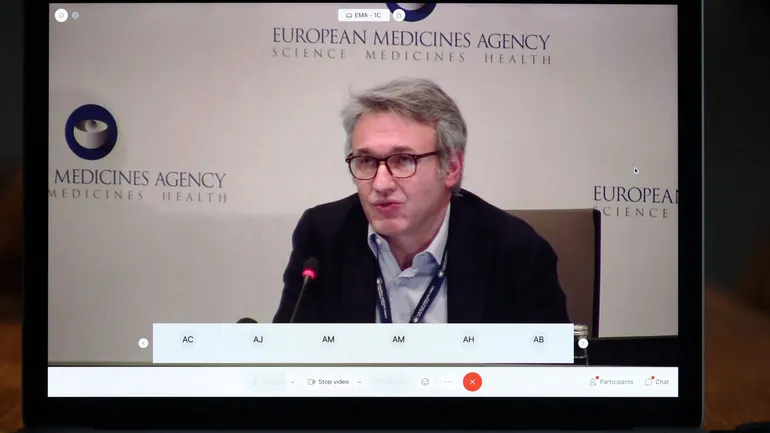Select participant AH thumbnail
The height and width of the screenshot is (433, 770).
click(x=468, y=340)
